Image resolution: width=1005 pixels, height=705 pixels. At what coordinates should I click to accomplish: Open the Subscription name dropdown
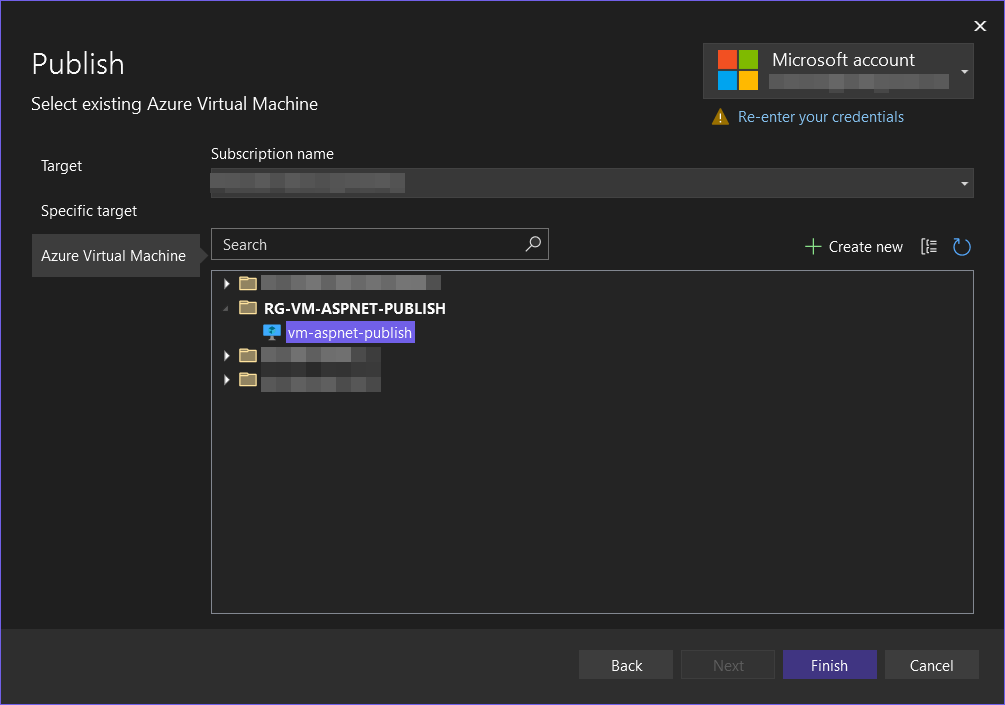pos(964,184)
